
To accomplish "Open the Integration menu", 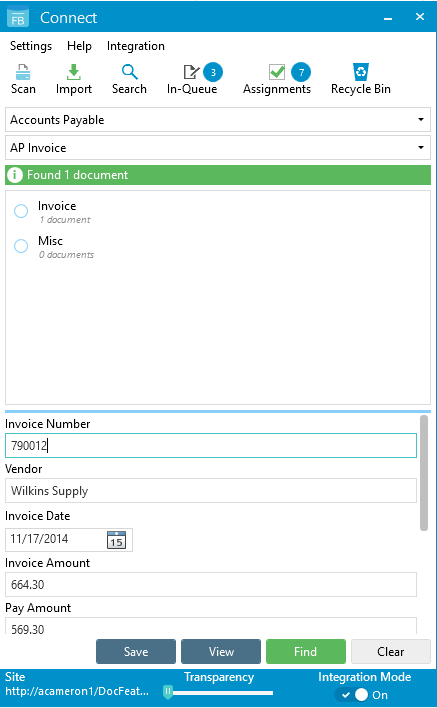I will pyautogui.click(x=135, y=46).
